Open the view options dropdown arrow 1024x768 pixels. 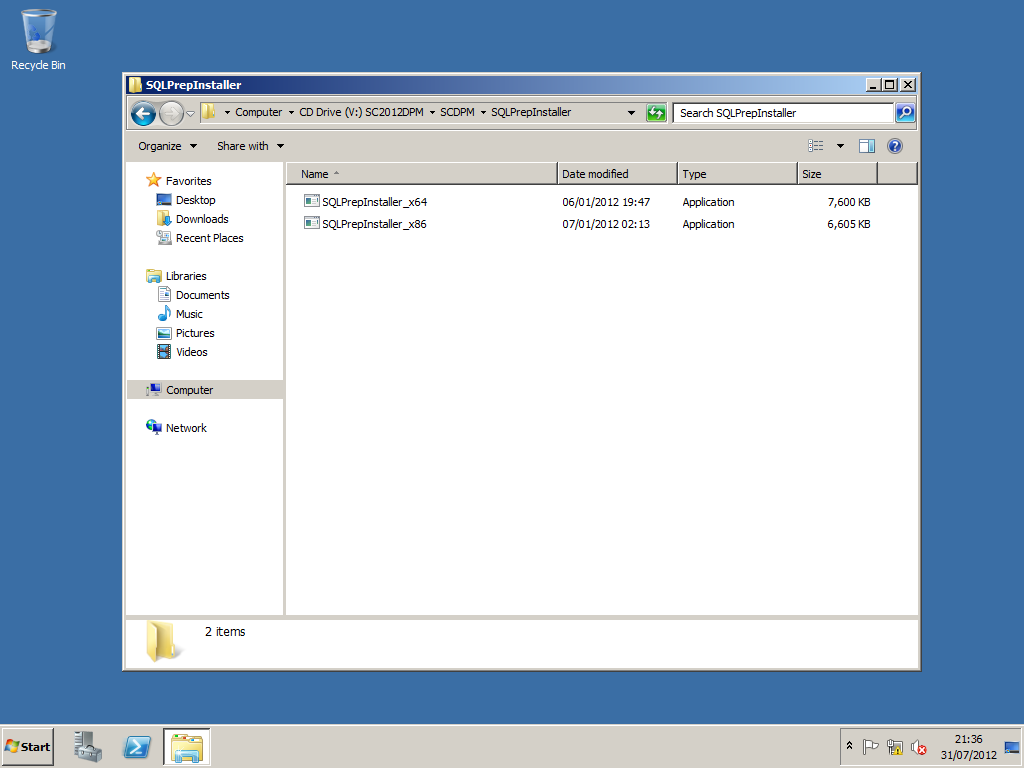tap(840, 146)
